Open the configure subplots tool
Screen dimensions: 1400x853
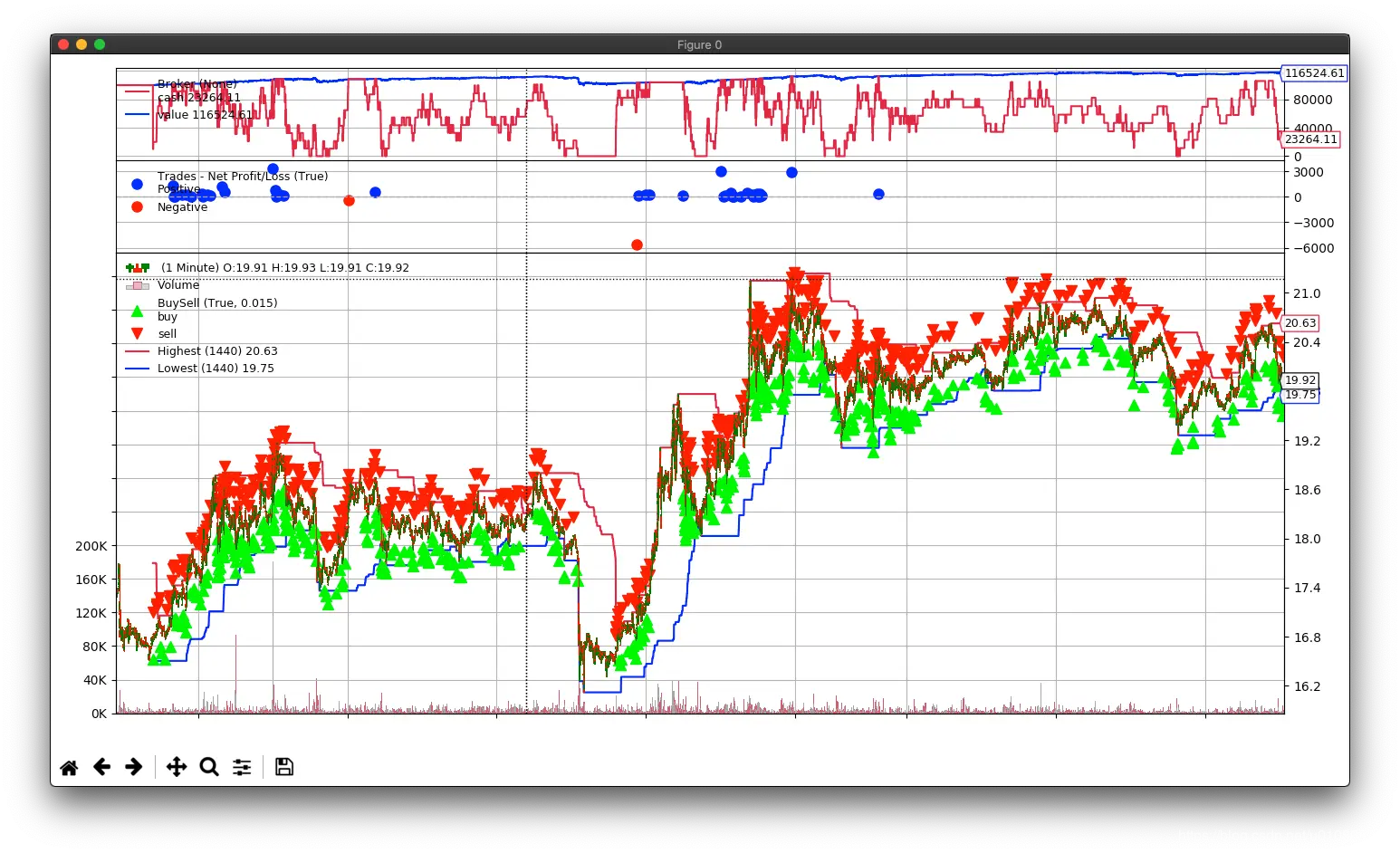pos(242,767)
